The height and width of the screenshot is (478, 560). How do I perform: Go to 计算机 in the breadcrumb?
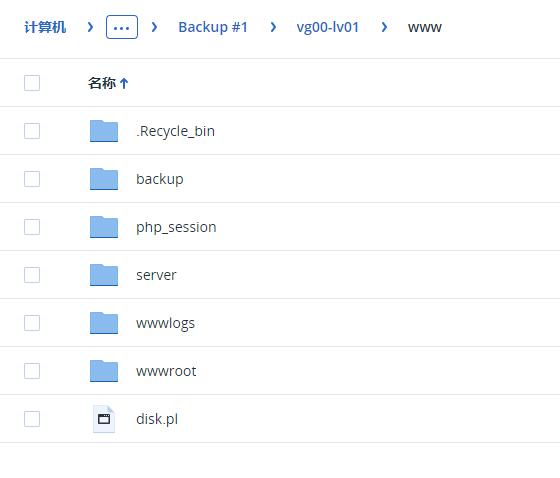[x=45, y=27]
